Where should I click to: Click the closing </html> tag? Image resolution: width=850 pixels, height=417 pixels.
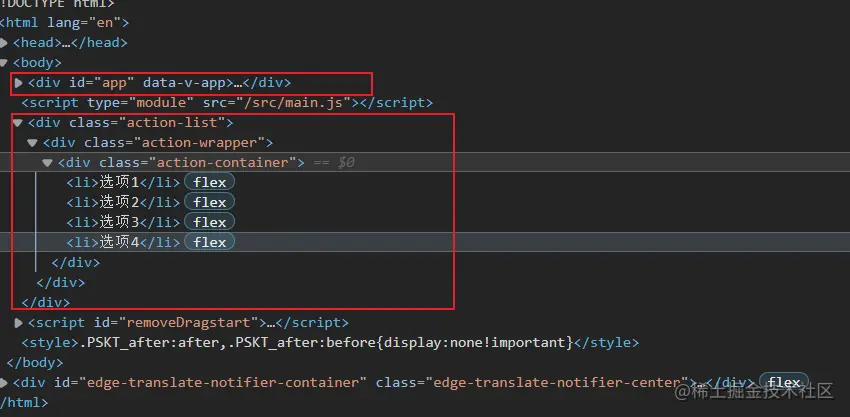point(24,403)
